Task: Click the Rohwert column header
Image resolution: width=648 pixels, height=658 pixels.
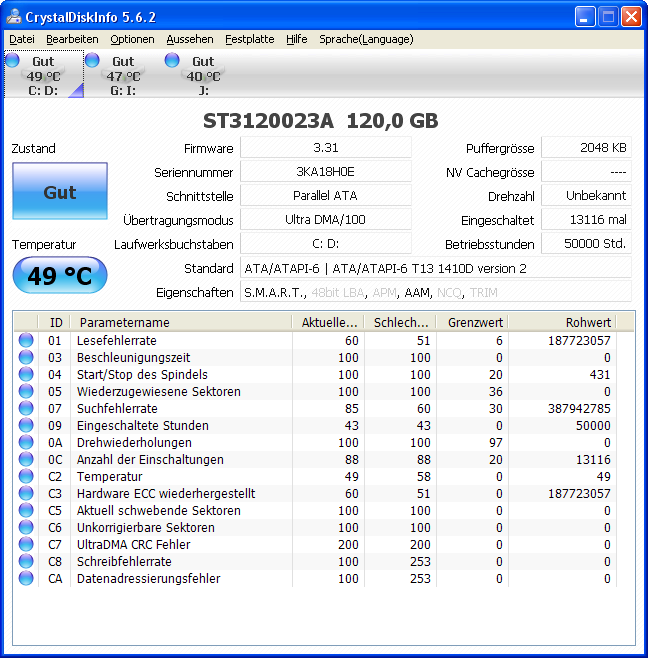Action: pyautogui.click(x=563, y=322)
